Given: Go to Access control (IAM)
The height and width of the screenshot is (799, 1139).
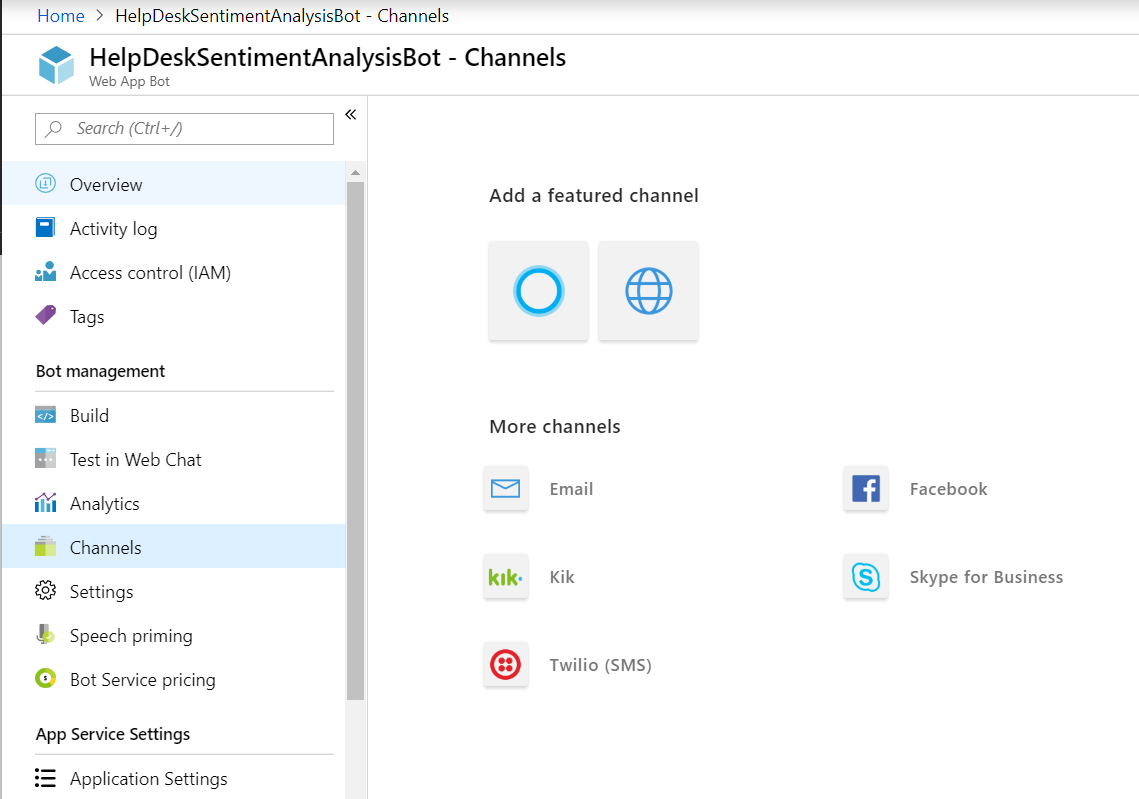Looking at the screenshot, I should [150, 273].
